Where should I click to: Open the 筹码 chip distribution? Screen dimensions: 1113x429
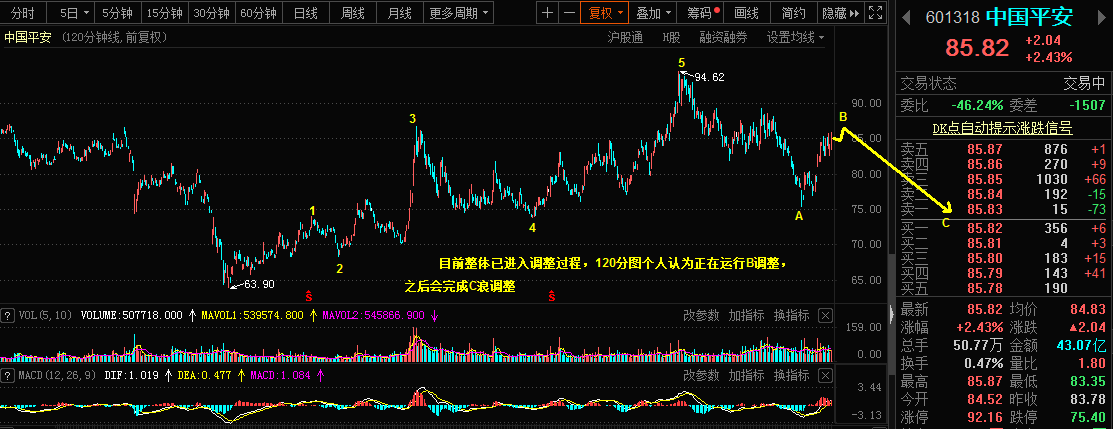point(699,13)
